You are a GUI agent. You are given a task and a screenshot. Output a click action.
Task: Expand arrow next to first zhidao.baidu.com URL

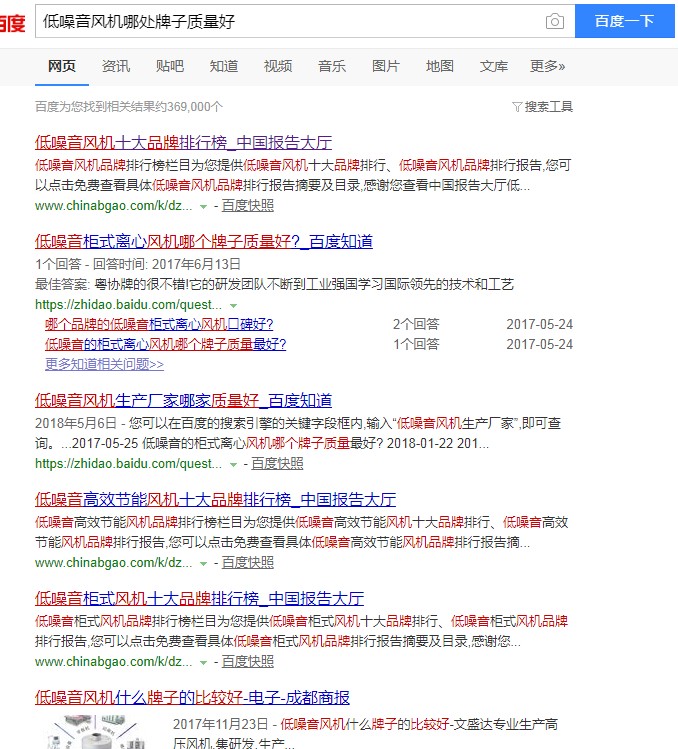click(x=233, y=305)
